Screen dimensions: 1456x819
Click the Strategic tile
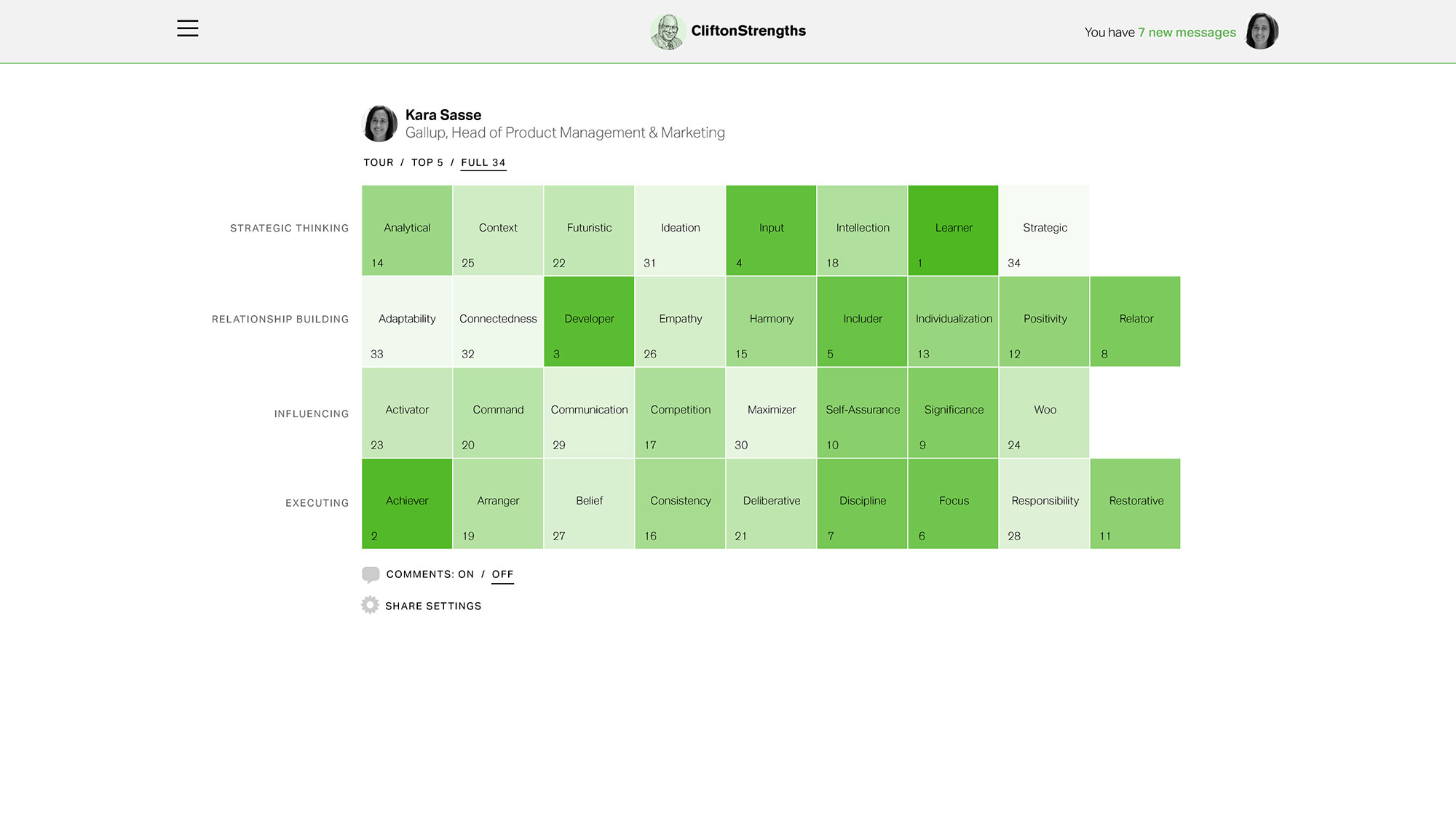[x=1044, y=231]
